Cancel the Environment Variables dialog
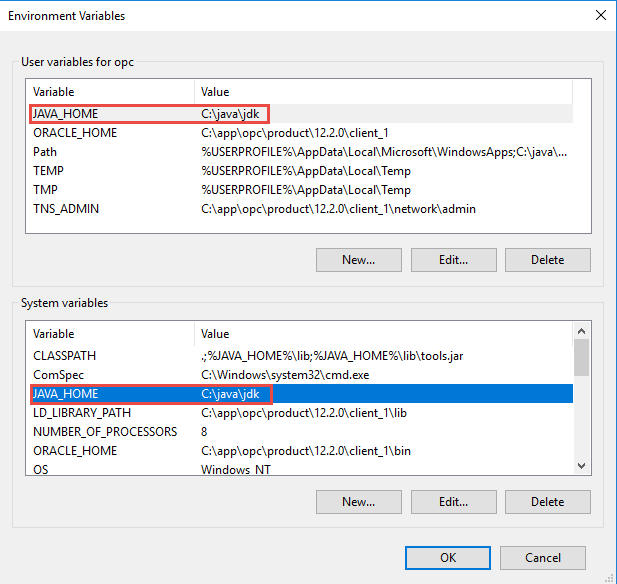This screenshot has width=617, height=584. click(x=543, y=557)
